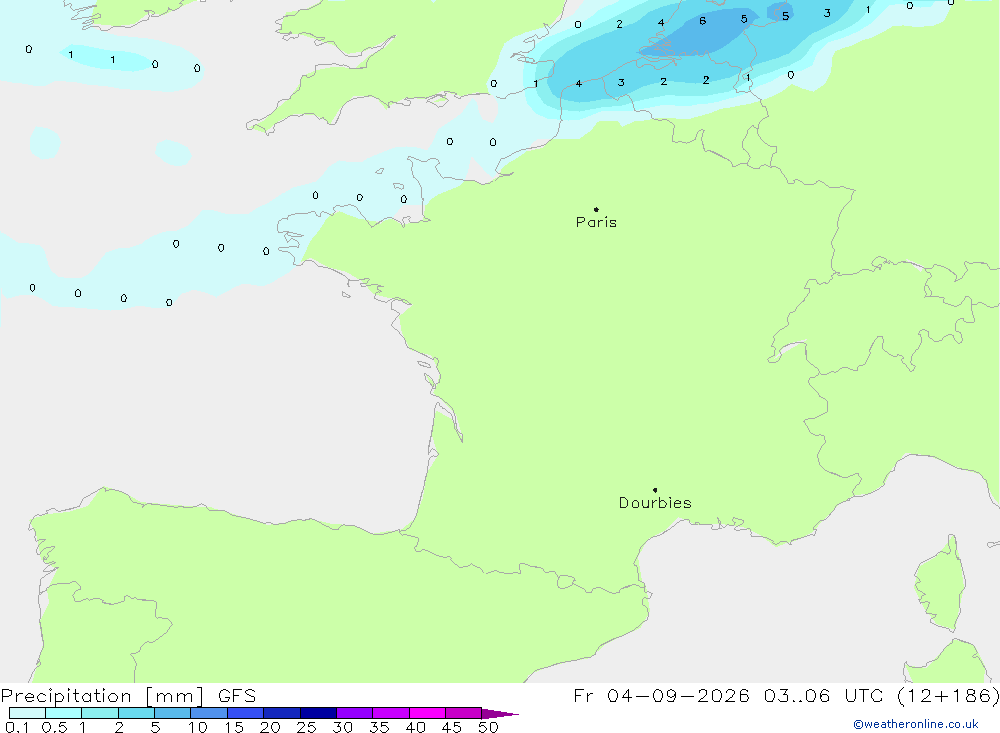The width and height of the screenshot is (1000, 733).
Task: Click the "Precipitation [mm] GFS" title
Action: 128,696
